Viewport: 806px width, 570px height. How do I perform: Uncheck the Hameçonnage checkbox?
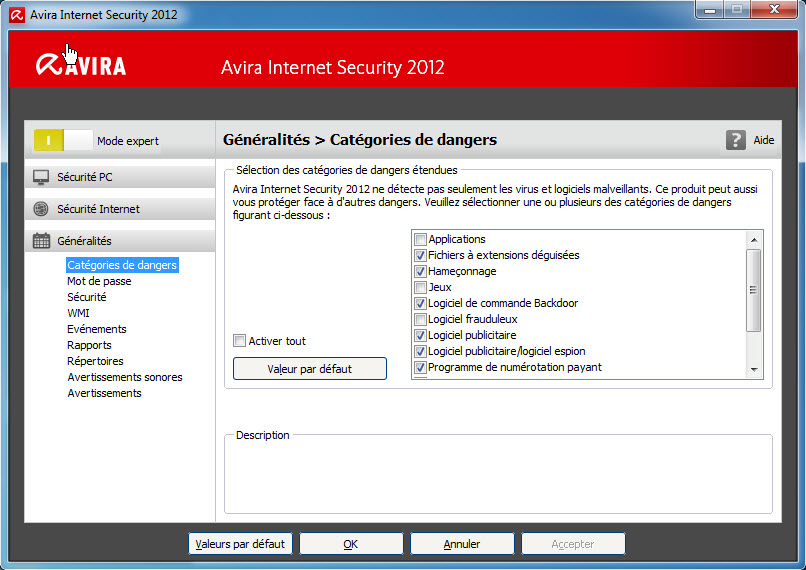click(420, 271)
